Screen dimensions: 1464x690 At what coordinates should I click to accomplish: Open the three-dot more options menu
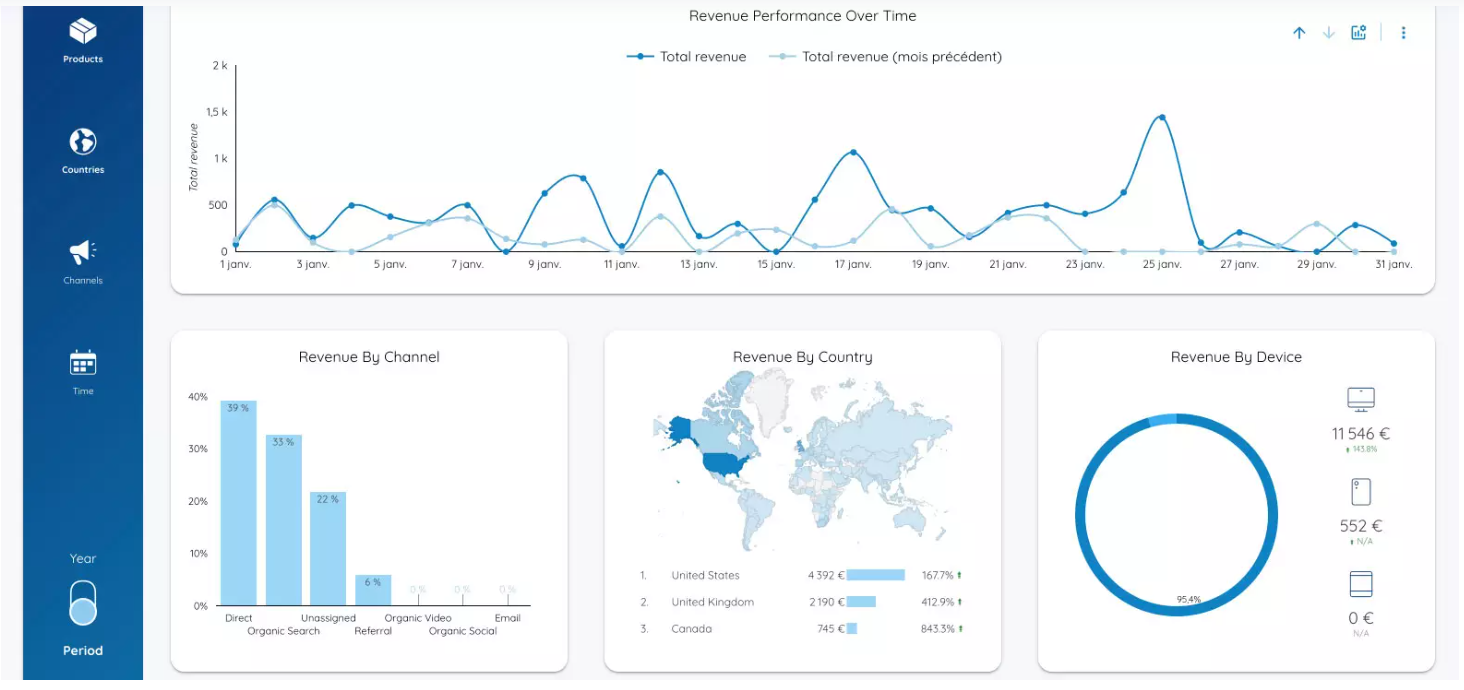[x=1403, y=33]
